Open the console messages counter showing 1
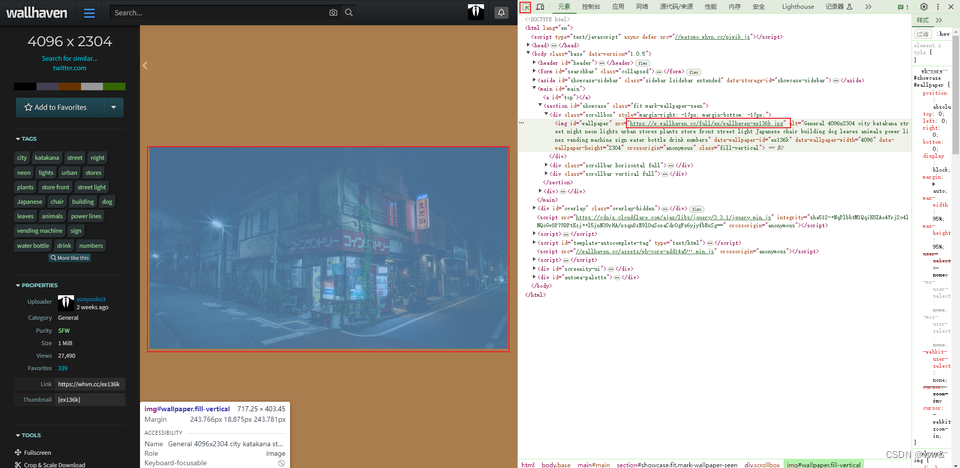960x468 pixels. click(903, 7)
